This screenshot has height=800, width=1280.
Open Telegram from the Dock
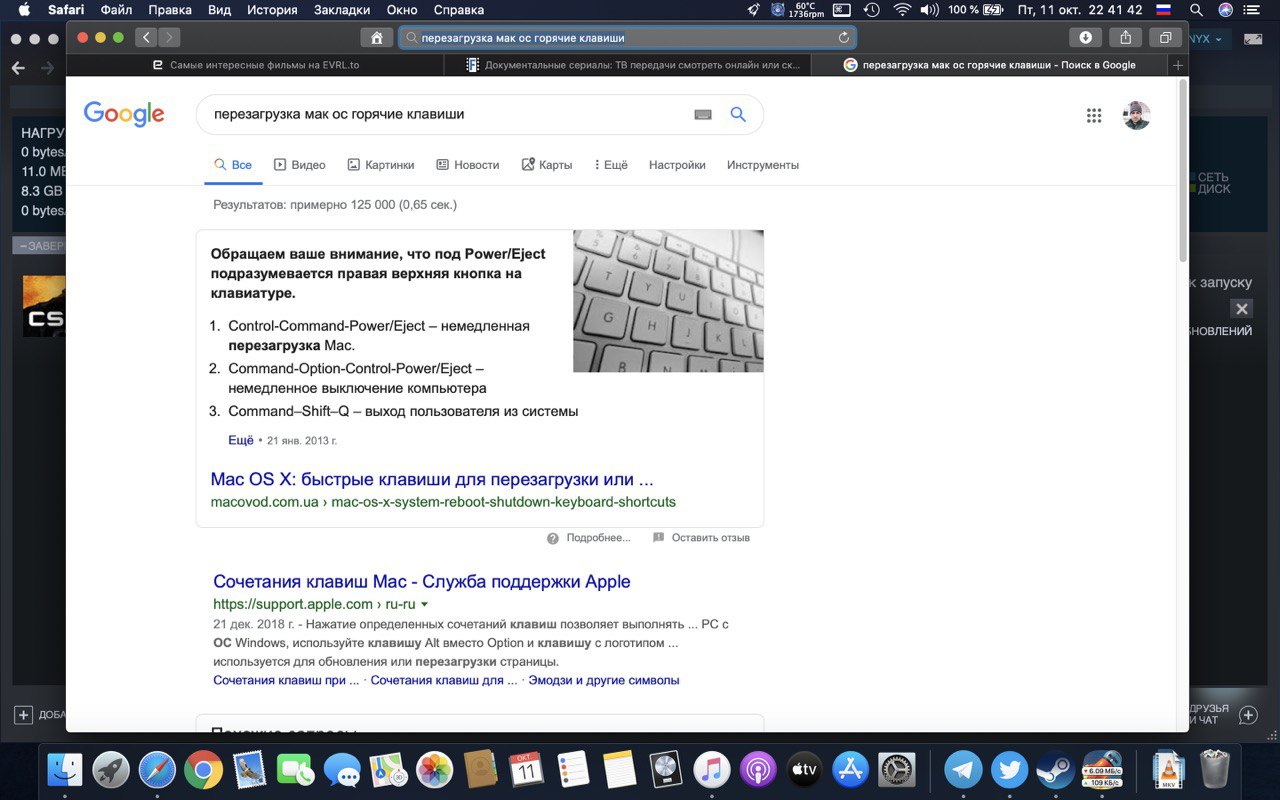point(964,770)
